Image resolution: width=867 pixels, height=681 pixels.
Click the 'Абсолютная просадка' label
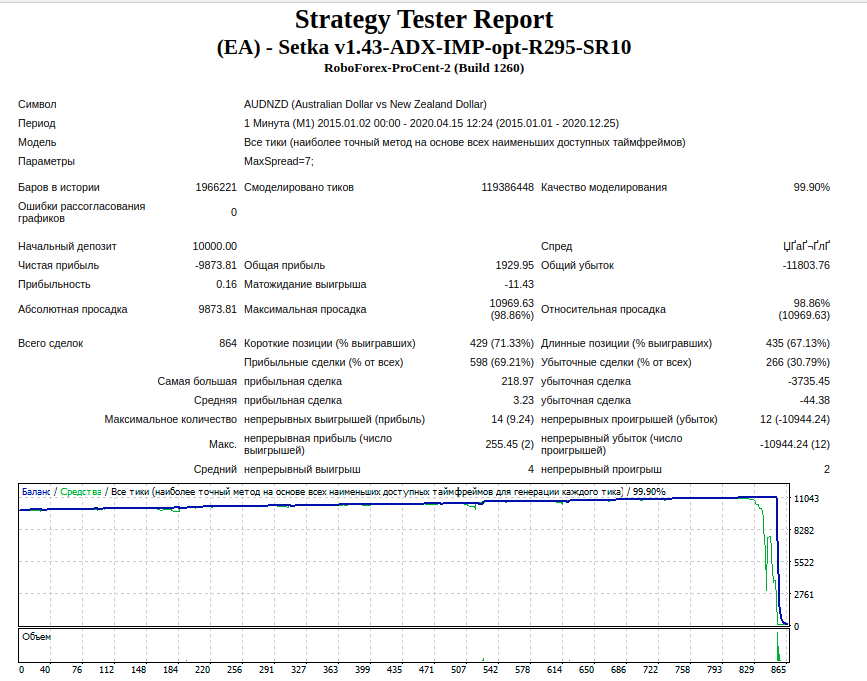pyautogui.click(x=72, y=310)
